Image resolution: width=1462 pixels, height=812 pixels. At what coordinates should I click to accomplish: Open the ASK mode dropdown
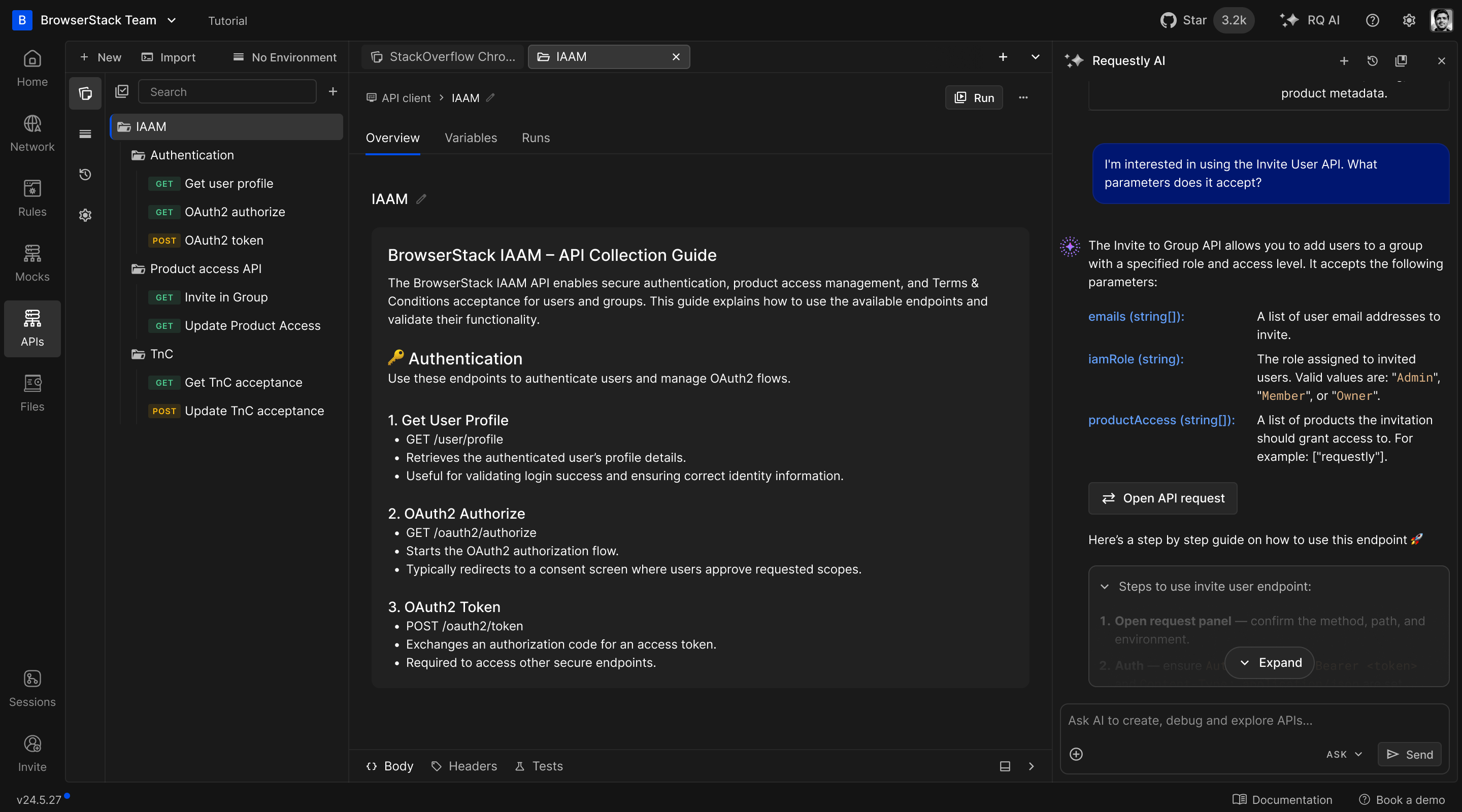(1344, 754)
